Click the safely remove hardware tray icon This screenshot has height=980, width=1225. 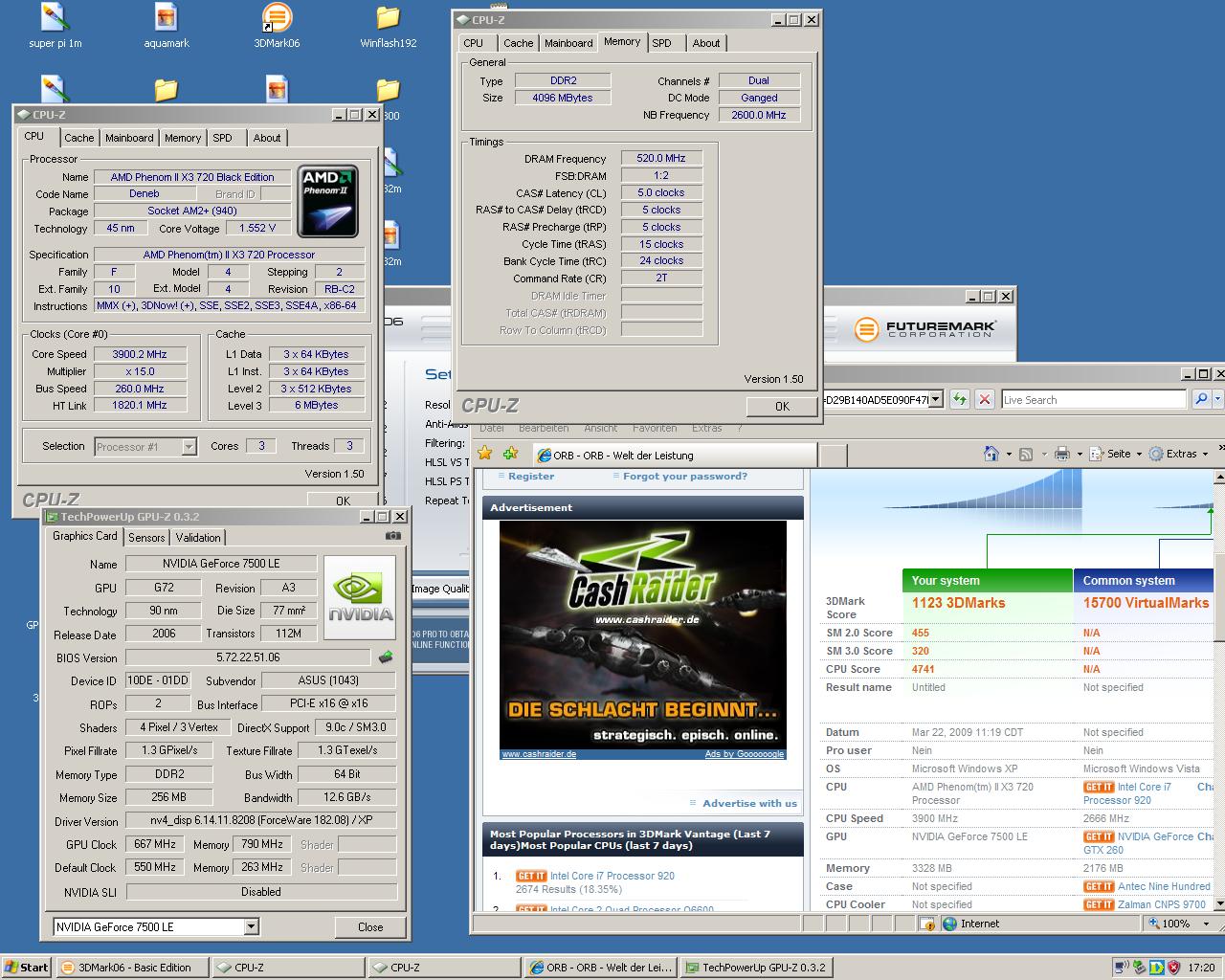pos(1140,968)
